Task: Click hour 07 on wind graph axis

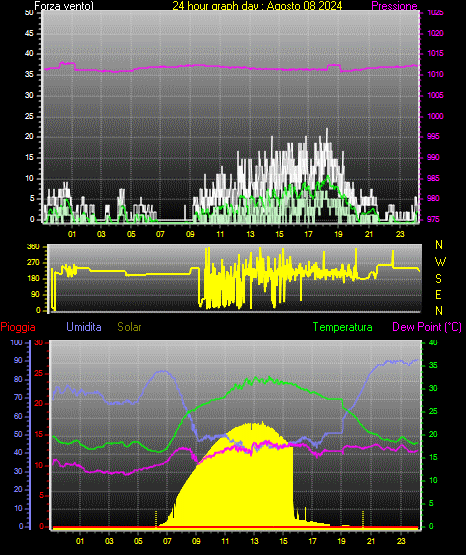Action: pyautogui.click(x=160, y=234)
